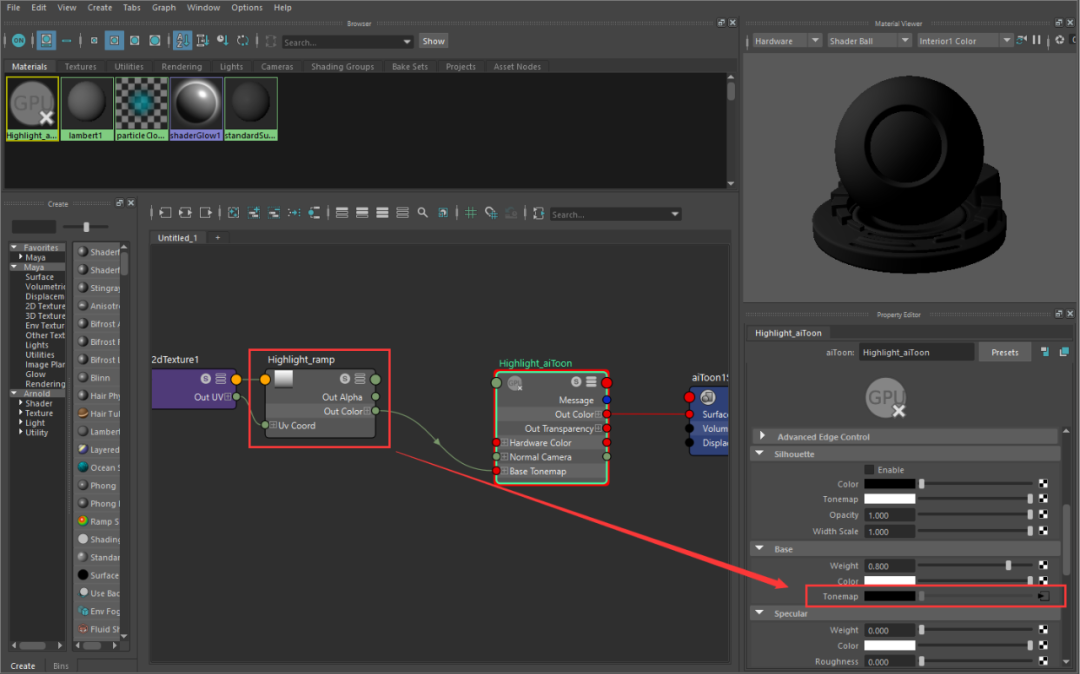The height and width of the screenshot is (674, 1080).
Task: Show input and output connections icon
Action: pyautogui.click(x=185, y=213)
